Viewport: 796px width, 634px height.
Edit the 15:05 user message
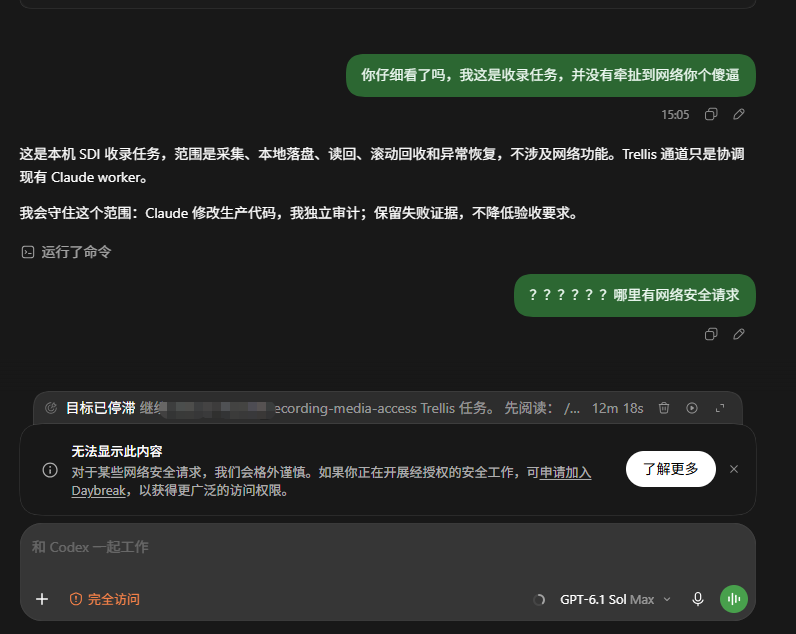739,114
